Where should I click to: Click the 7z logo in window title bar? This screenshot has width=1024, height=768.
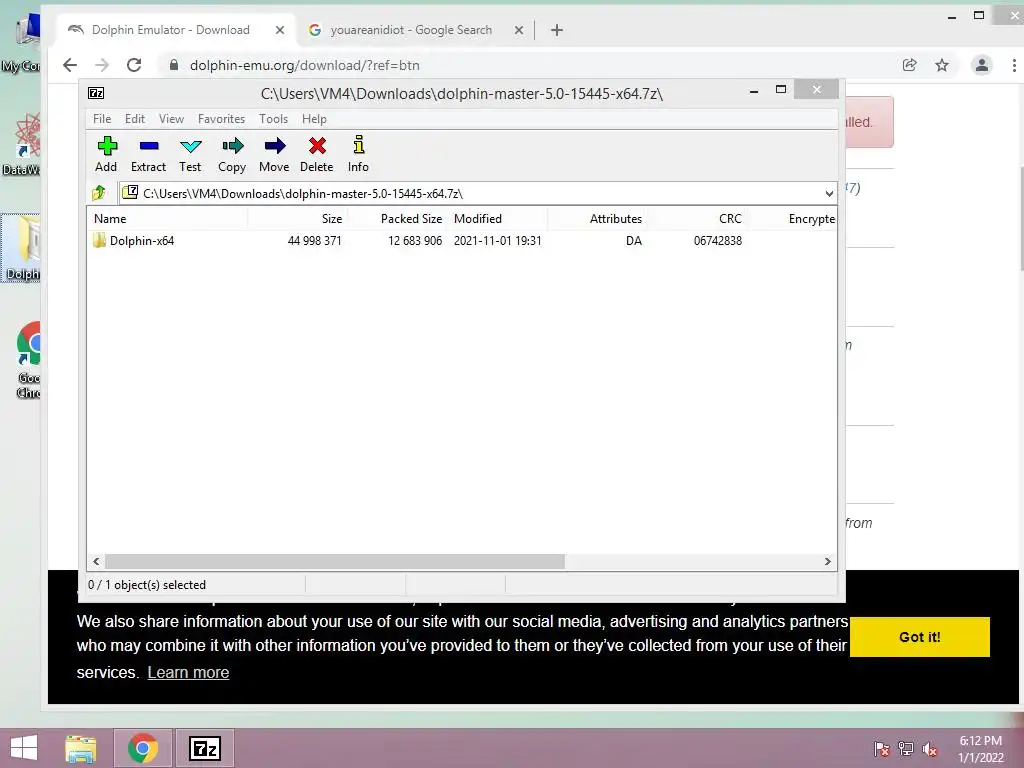coord(96,93)
